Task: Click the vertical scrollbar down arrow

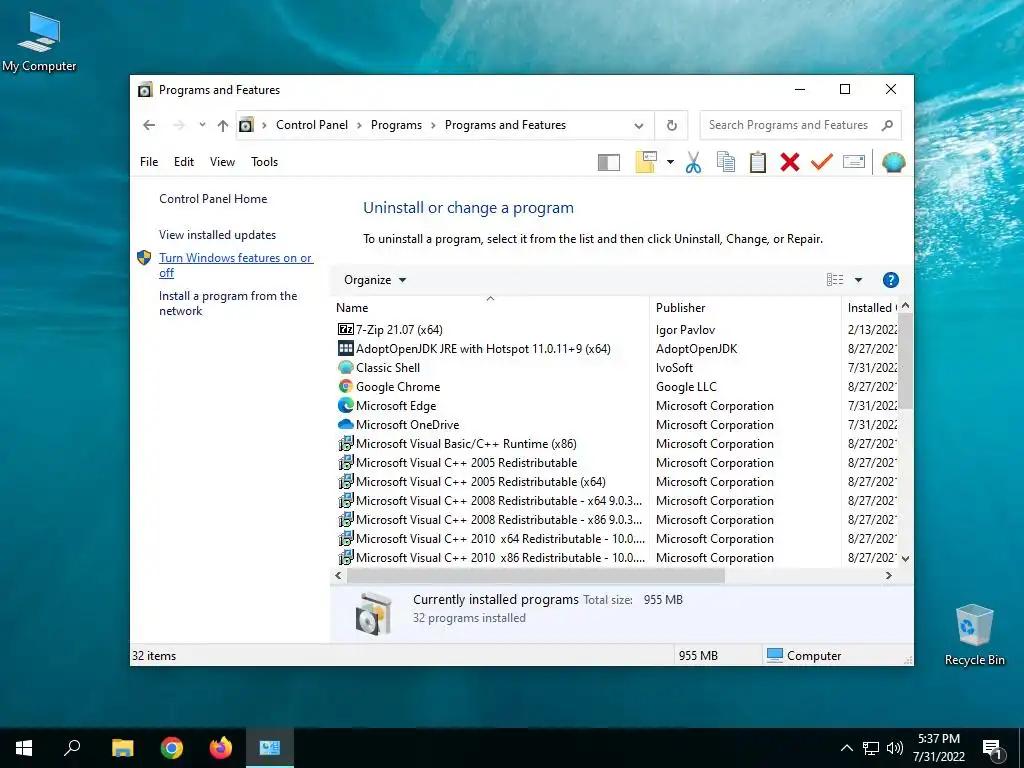Action: (x=905, y=559)
